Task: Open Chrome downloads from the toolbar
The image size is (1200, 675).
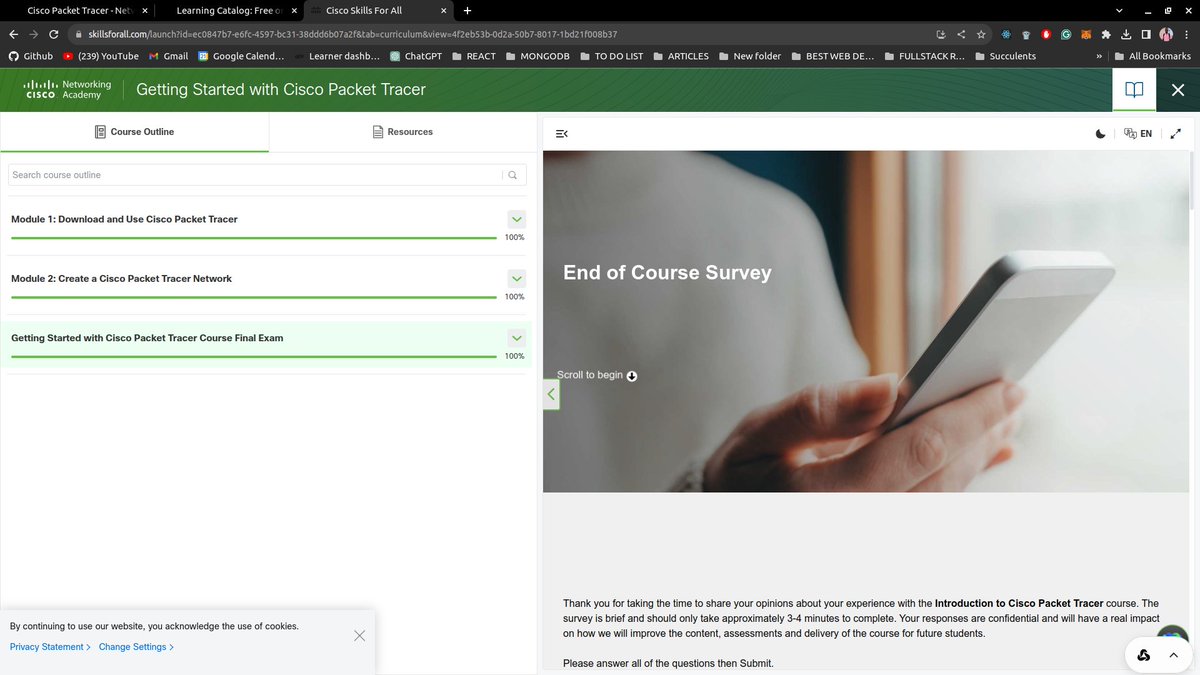Action: [1126, 34]
